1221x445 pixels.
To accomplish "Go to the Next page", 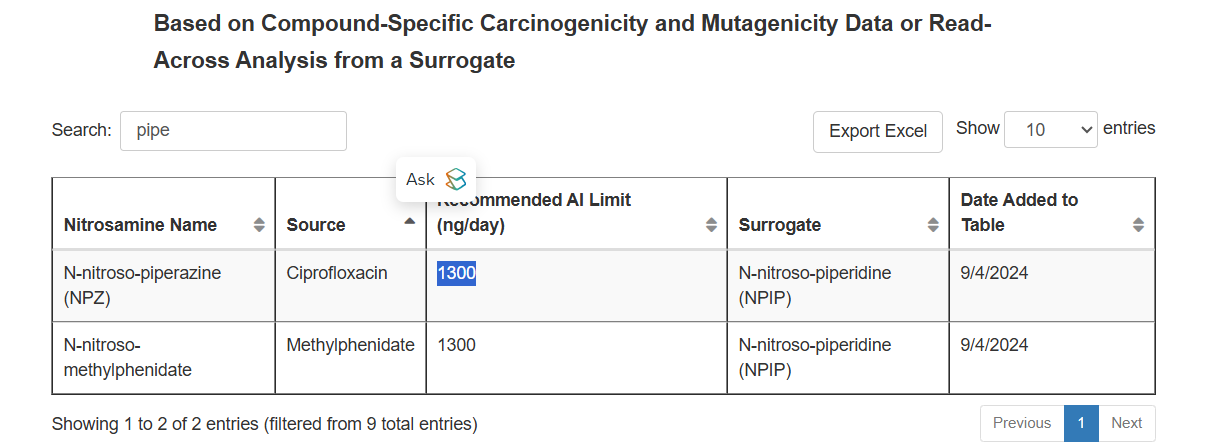I will point(1127,423).
